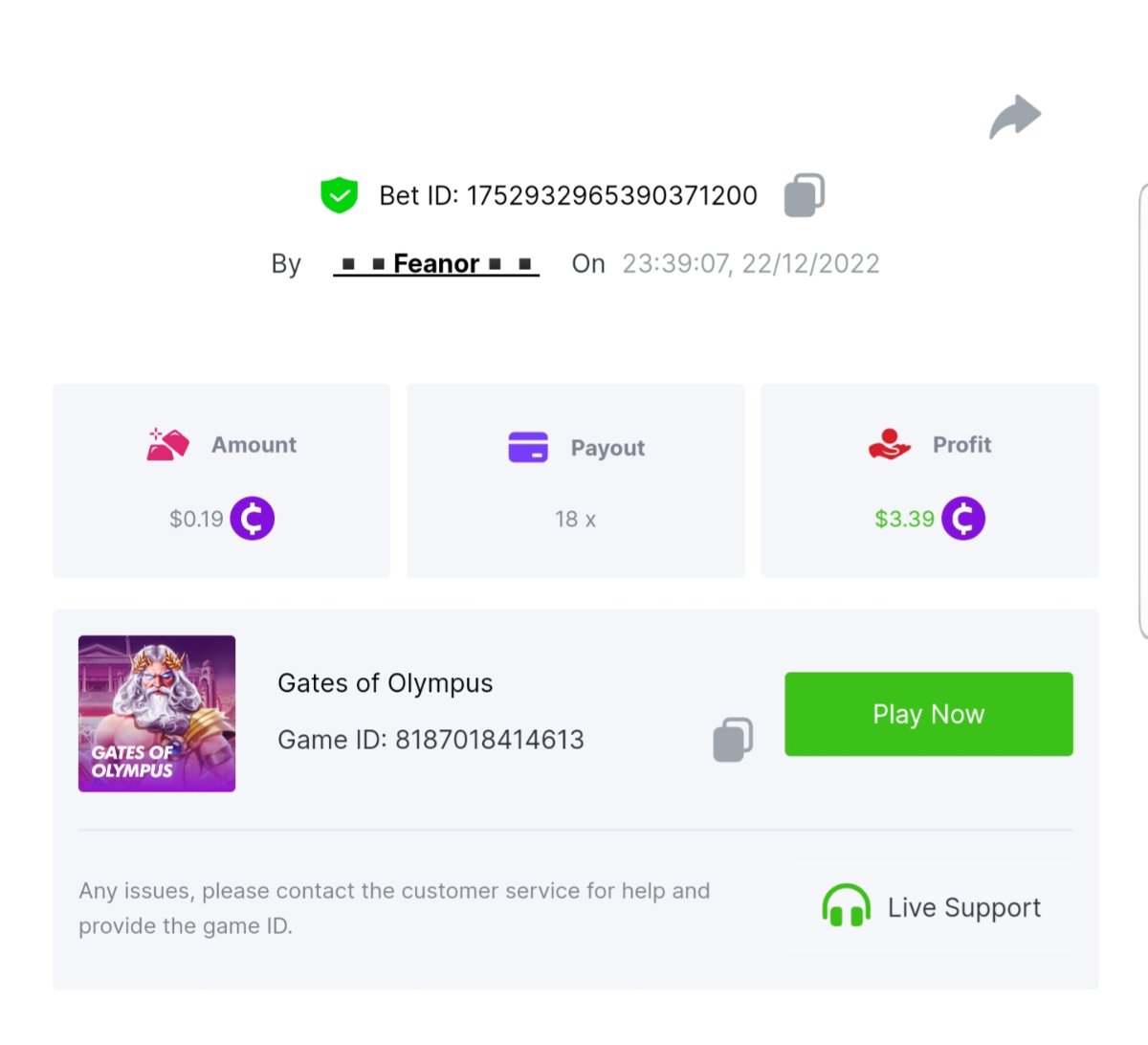Open the Feanor user profile link
Image resolution: width=1148 pixels, height=1045 pixels.
(x=436, y=264)
